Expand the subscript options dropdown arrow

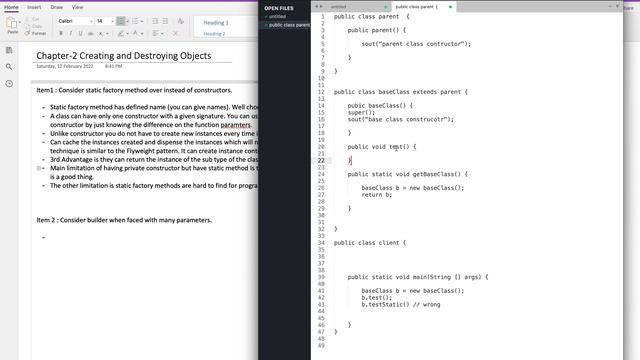(107, 34)
